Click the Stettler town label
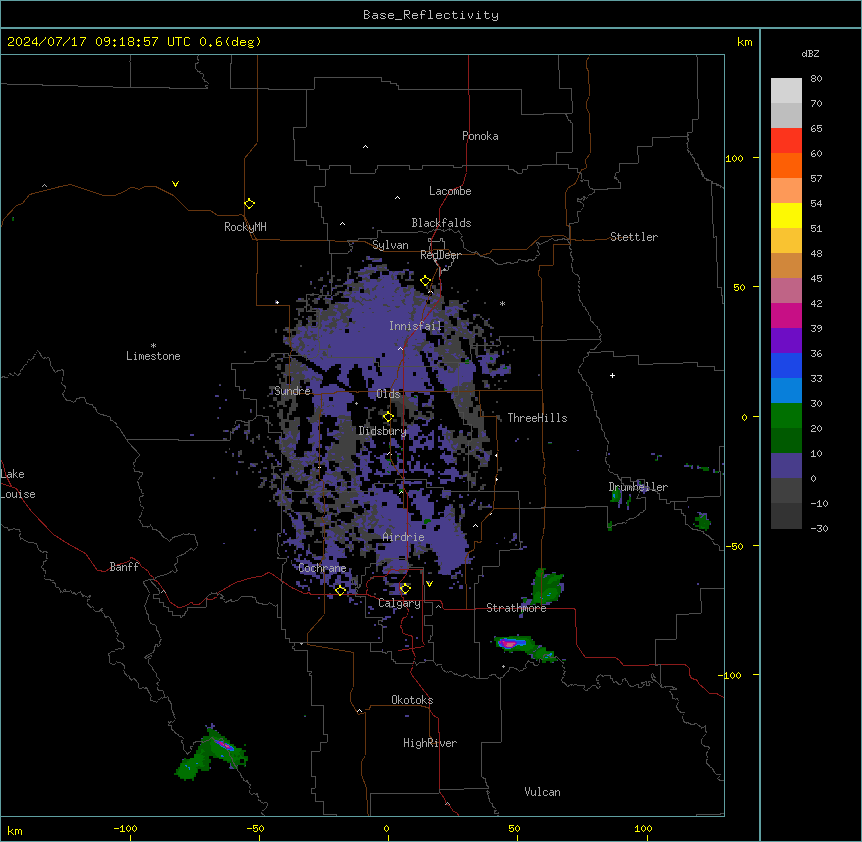862x842 pixels. point(633,237)
